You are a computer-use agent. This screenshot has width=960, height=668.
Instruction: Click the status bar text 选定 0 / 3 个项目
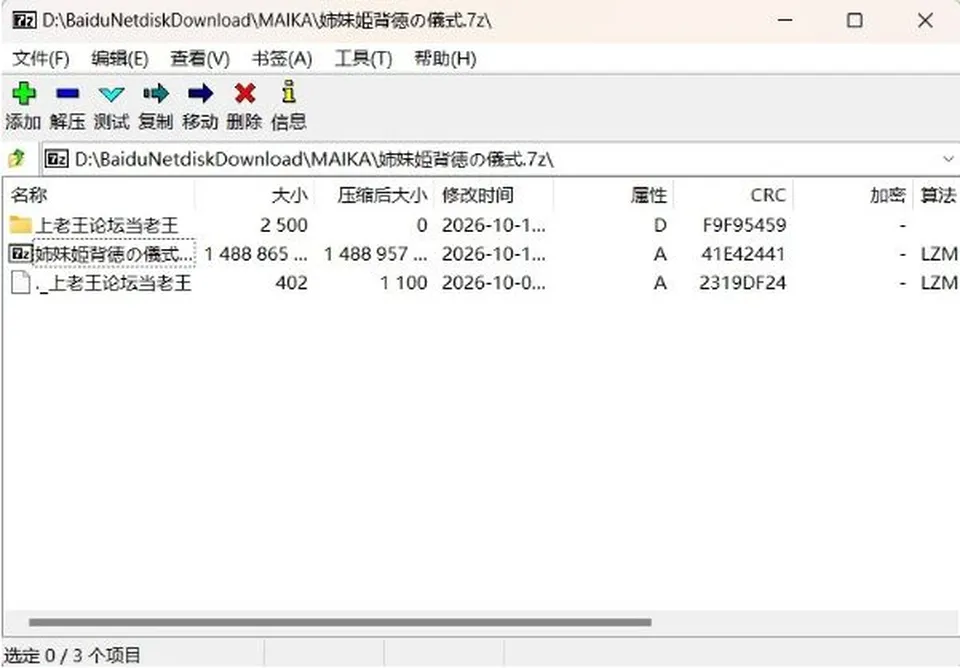click(x=72, y=655)
